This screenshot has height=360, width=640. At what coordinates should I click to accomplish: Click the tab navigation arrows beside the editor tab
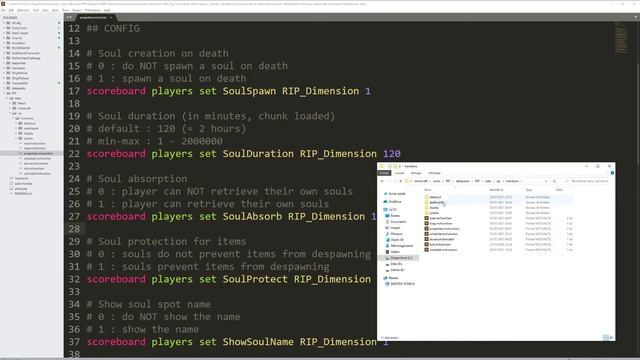(69, 18)
